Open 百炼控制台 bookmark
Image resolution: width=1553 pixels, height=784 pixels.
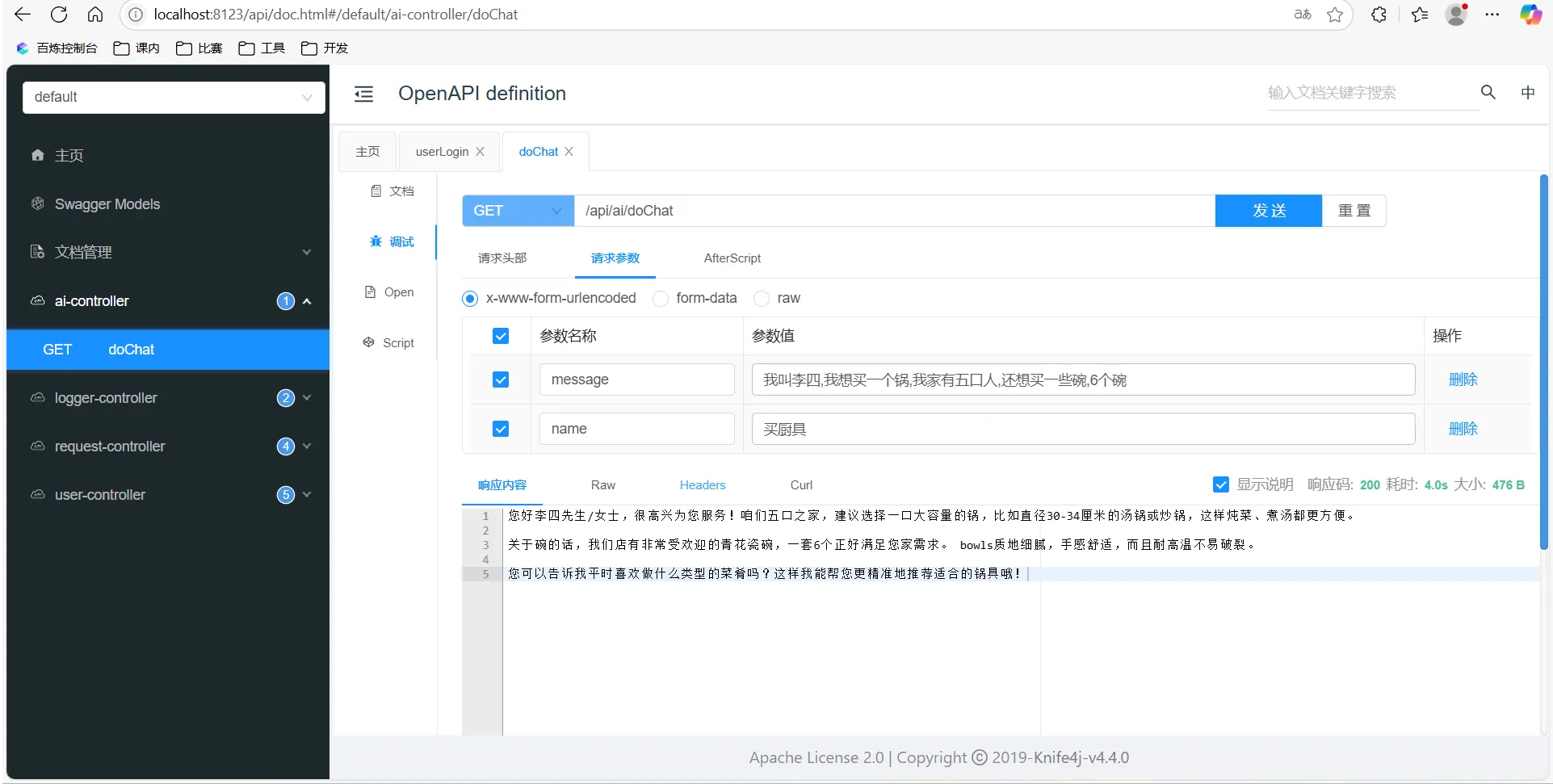[x=57, y=48]
